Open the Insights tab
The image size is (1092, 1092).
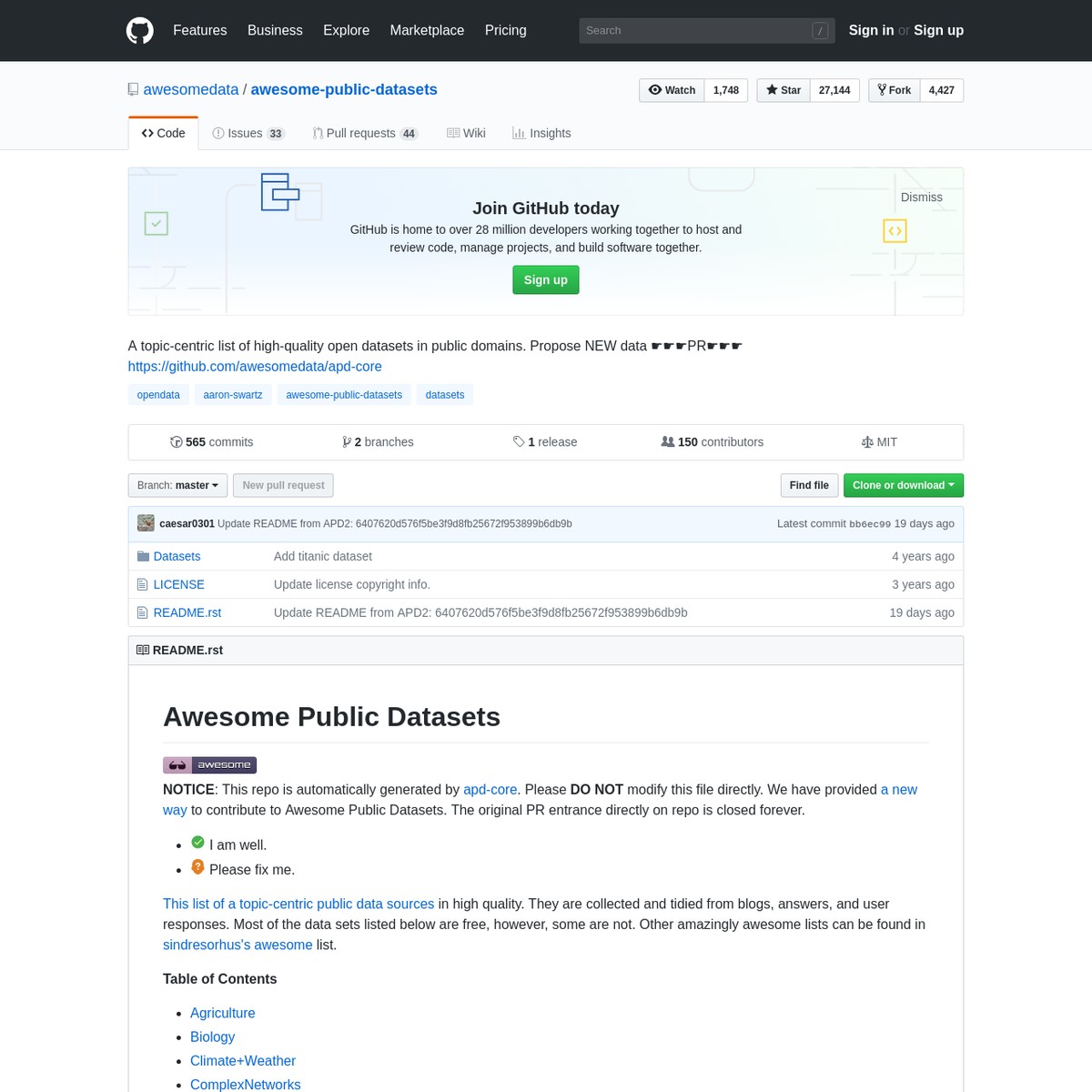(x=541, y=133)
